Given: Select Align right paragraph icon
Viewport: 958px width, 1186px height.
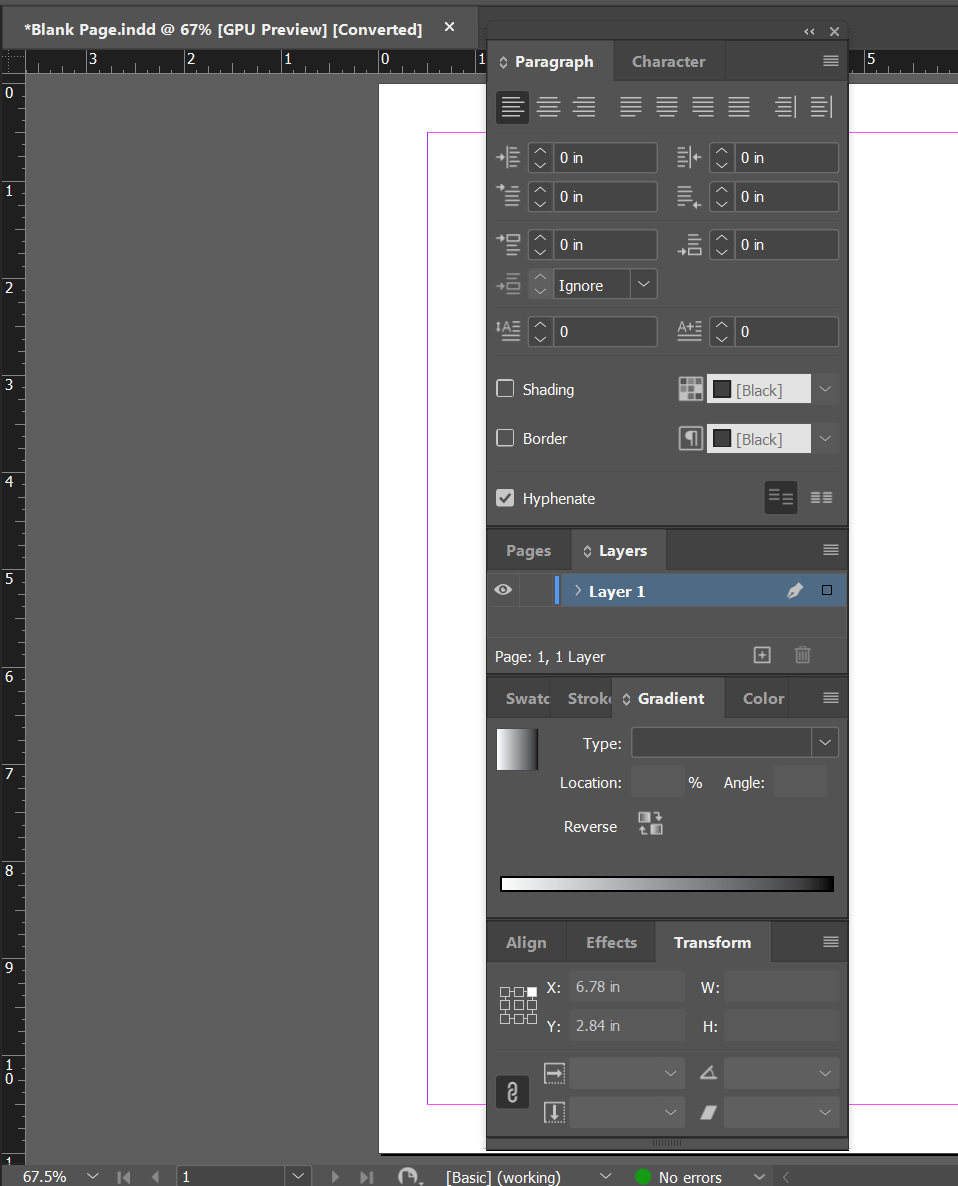Looking at the screenshot, I should click(584, 107).
